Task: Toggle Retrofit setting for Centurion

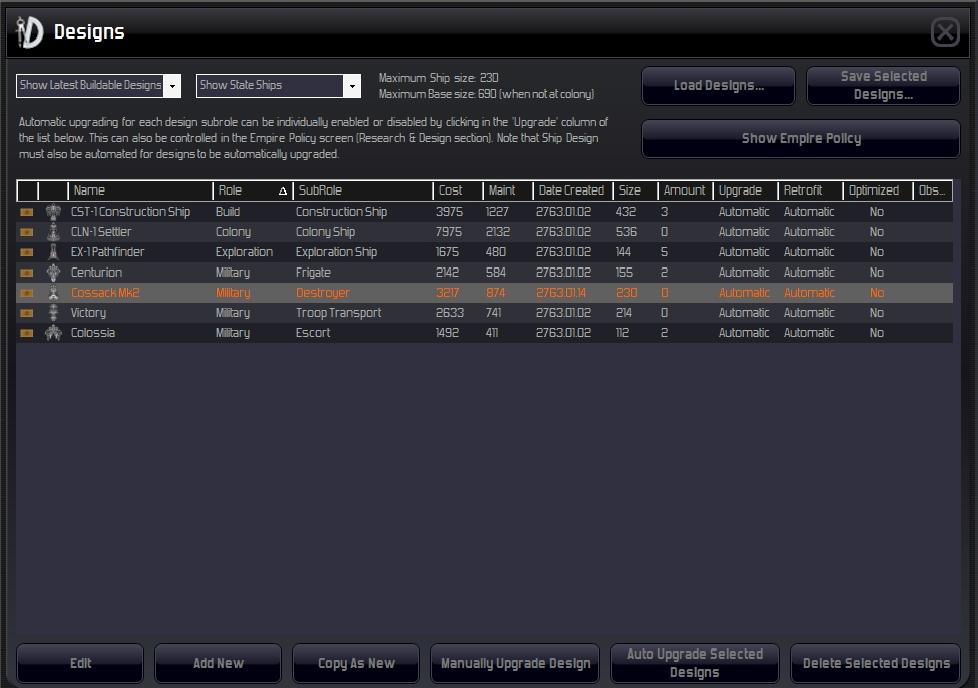Action: pos(808,273)
